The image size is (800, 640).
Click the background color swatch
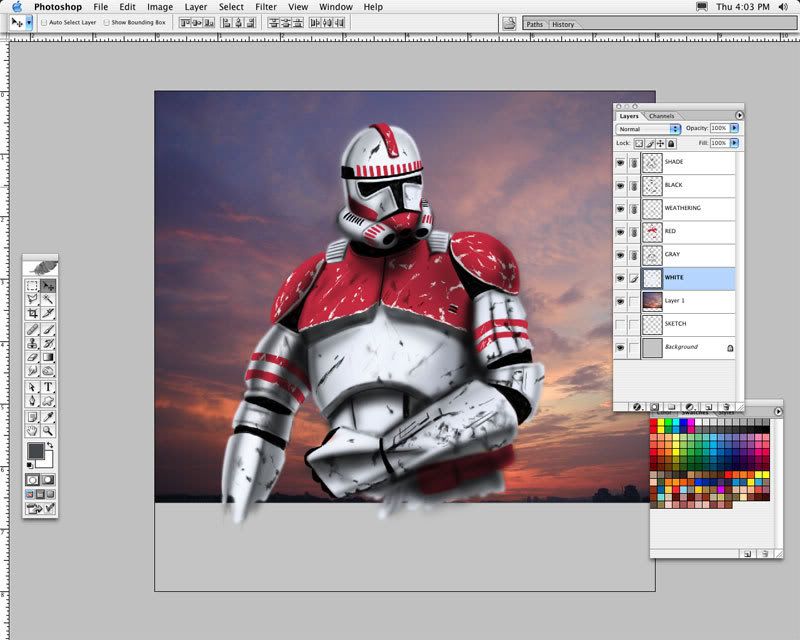(x=47, y=461)
